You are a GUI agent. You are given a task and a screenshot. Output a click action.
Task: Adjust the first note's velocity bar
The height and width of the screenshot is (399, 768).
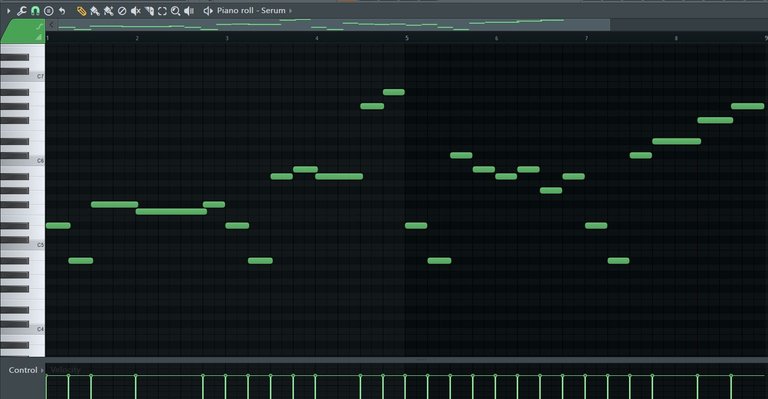(47, 387)
